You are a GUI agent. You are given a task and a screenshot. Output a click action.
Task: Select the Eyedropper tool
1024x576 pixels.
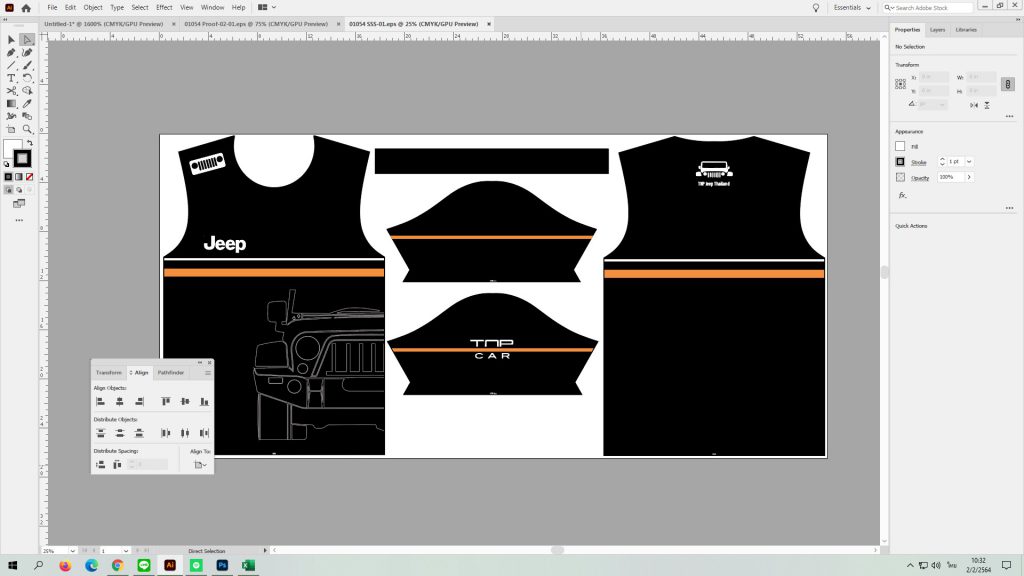coord(27,103)
